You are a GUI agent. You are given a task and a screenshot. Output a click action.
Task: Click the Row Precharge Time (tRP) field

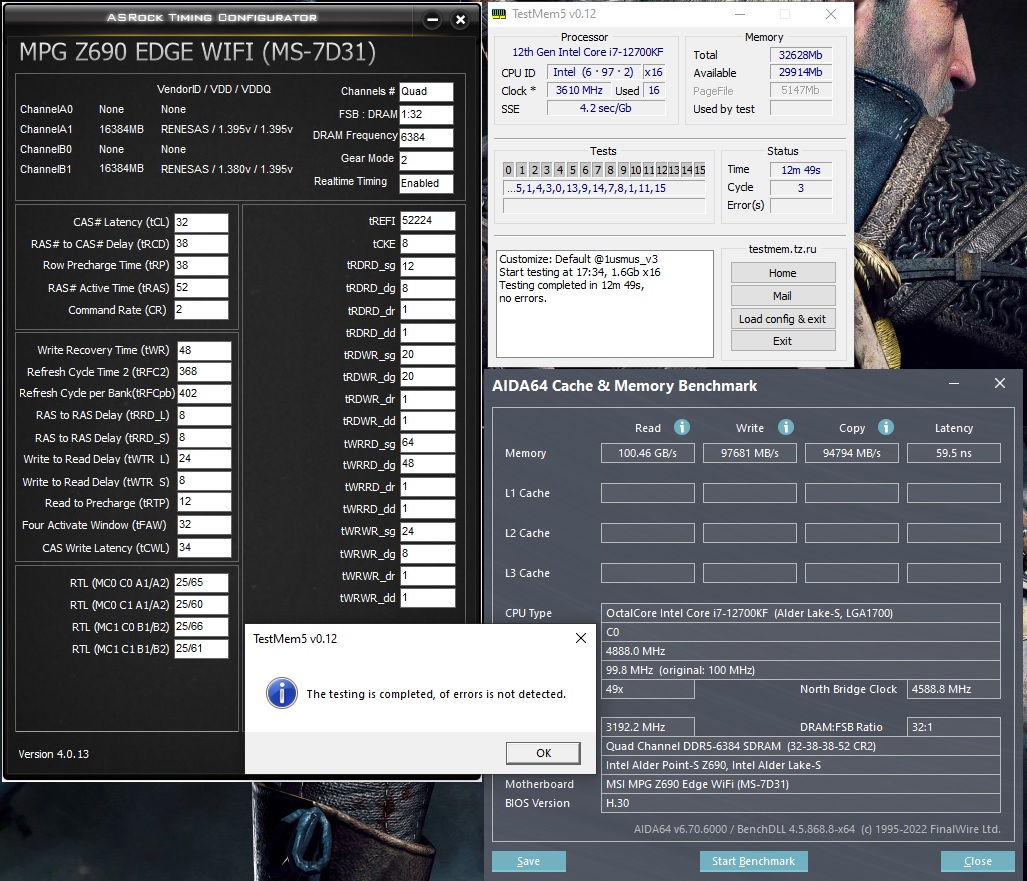201,265
